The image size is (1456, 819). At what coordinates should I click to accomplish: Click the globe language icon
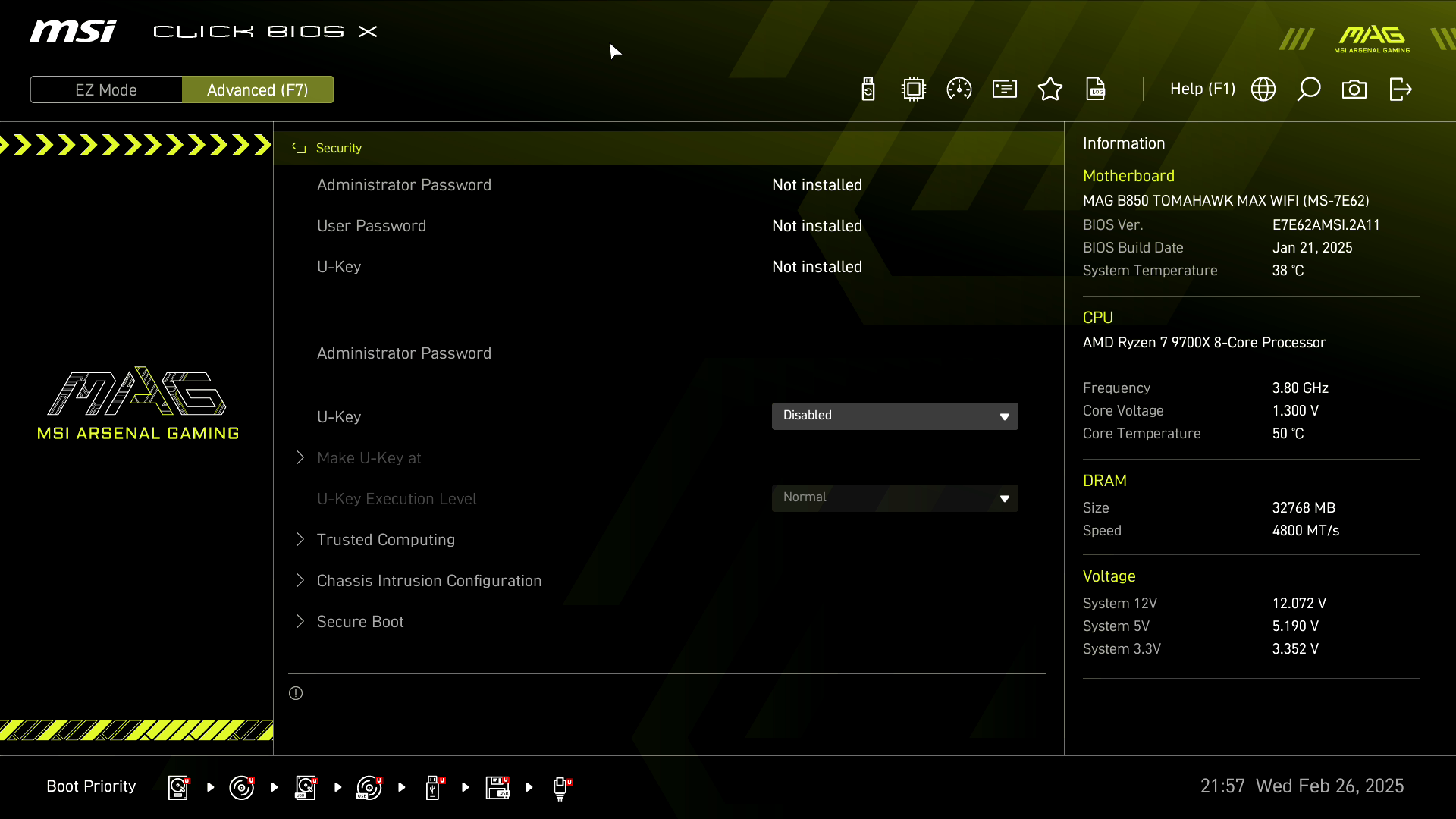[x=1263, y=89]
